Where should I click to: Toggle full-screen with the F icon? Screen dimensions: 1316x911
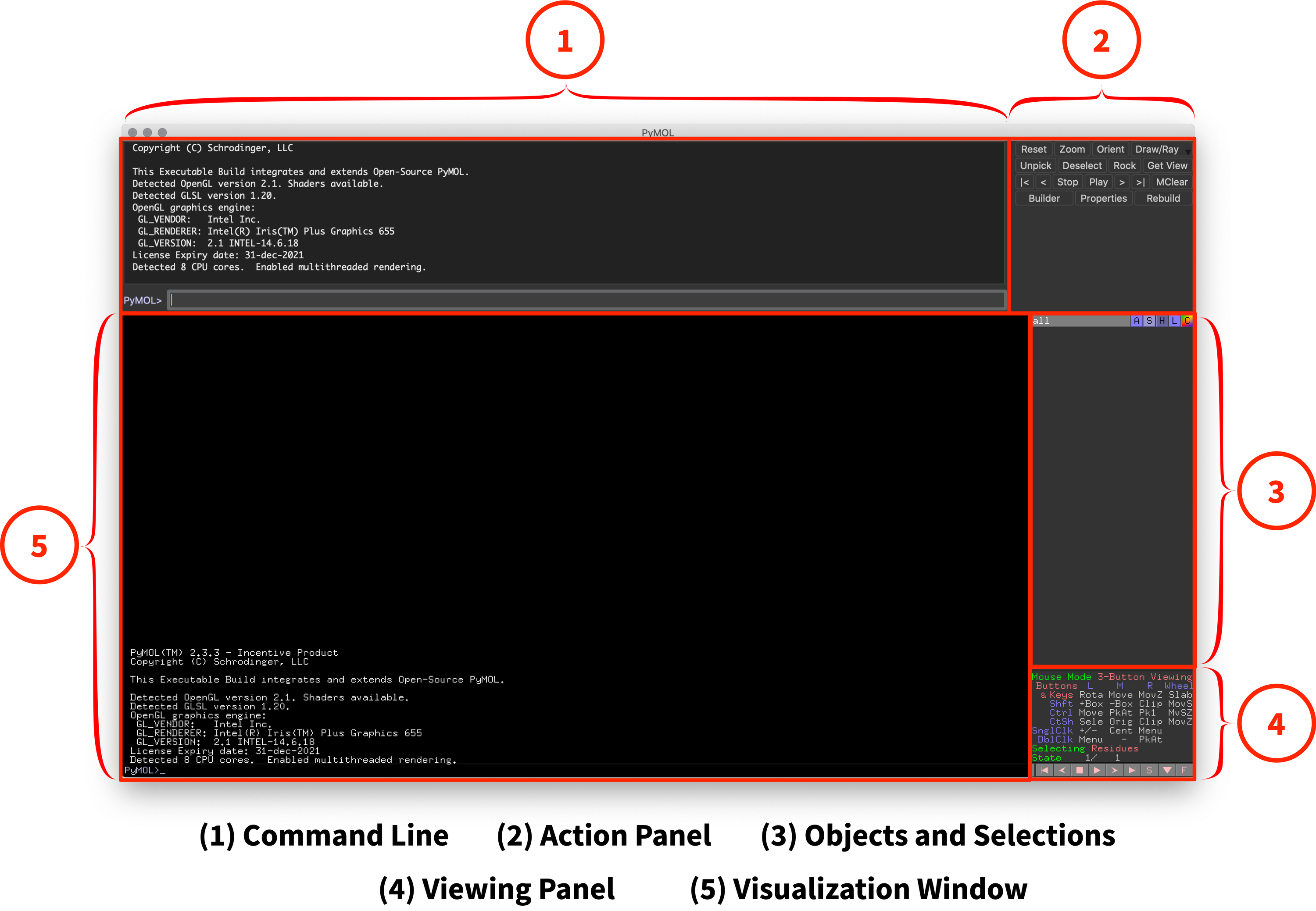click(x=1184, y=770)
